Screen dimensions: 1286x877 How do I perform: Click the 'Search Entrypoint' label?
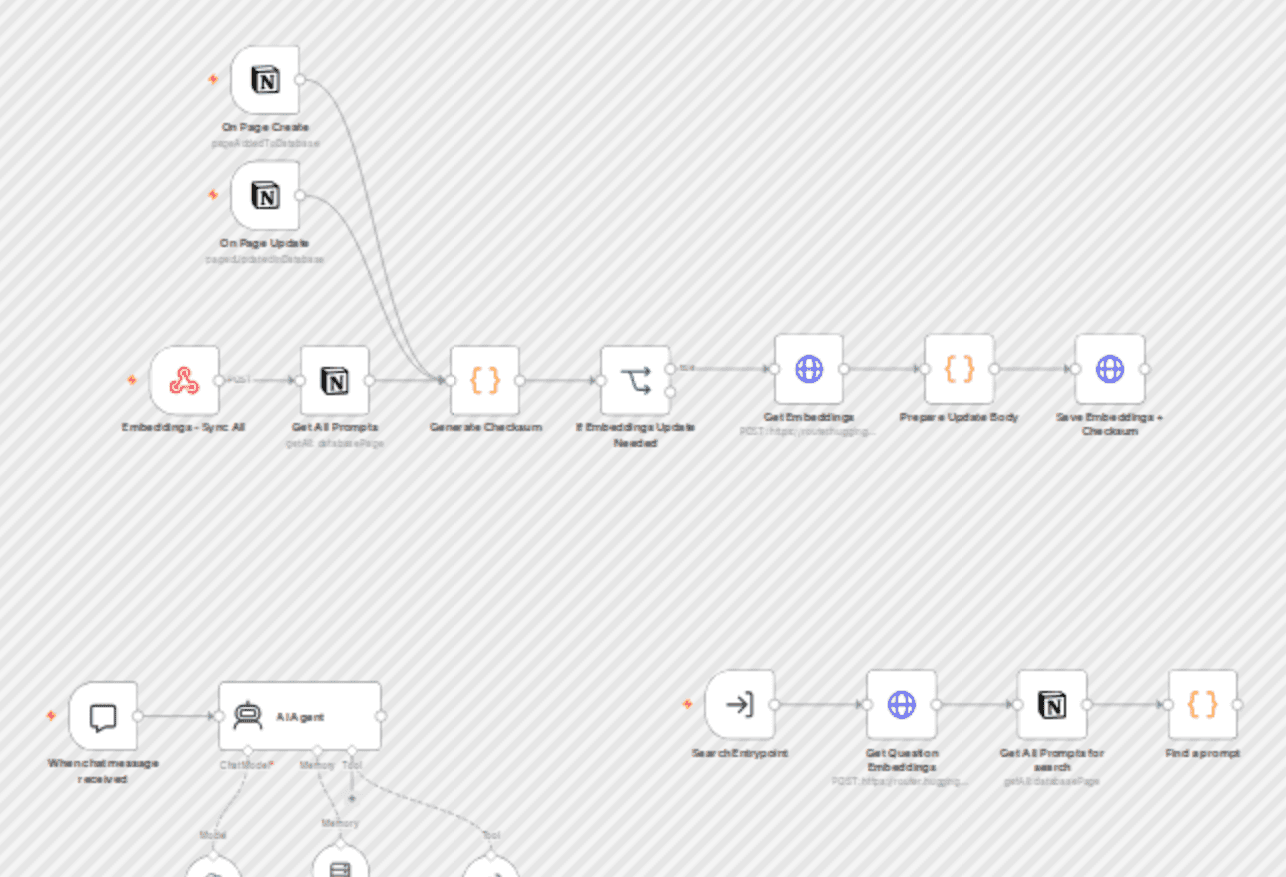(740, 753)
